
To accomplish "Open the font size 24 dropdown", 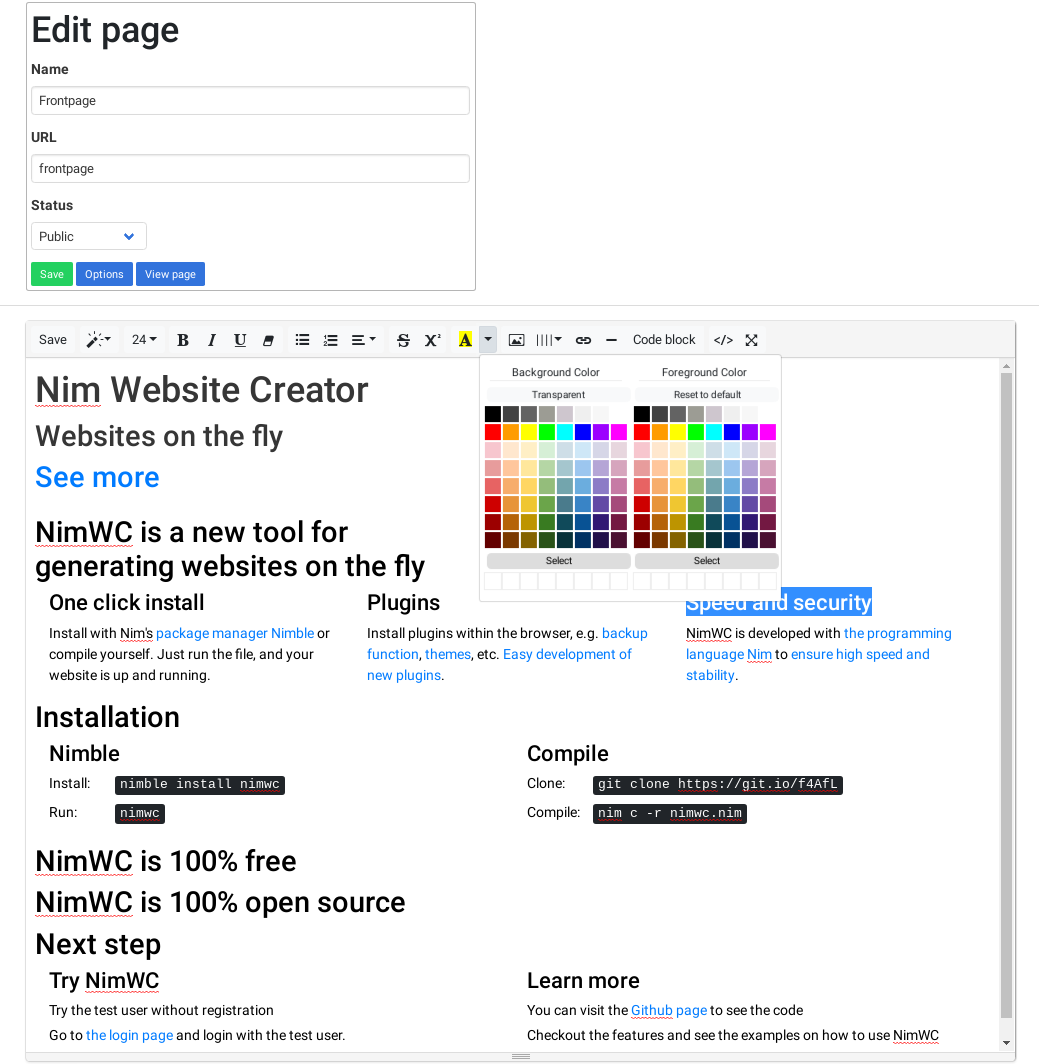I will [144, 340].
